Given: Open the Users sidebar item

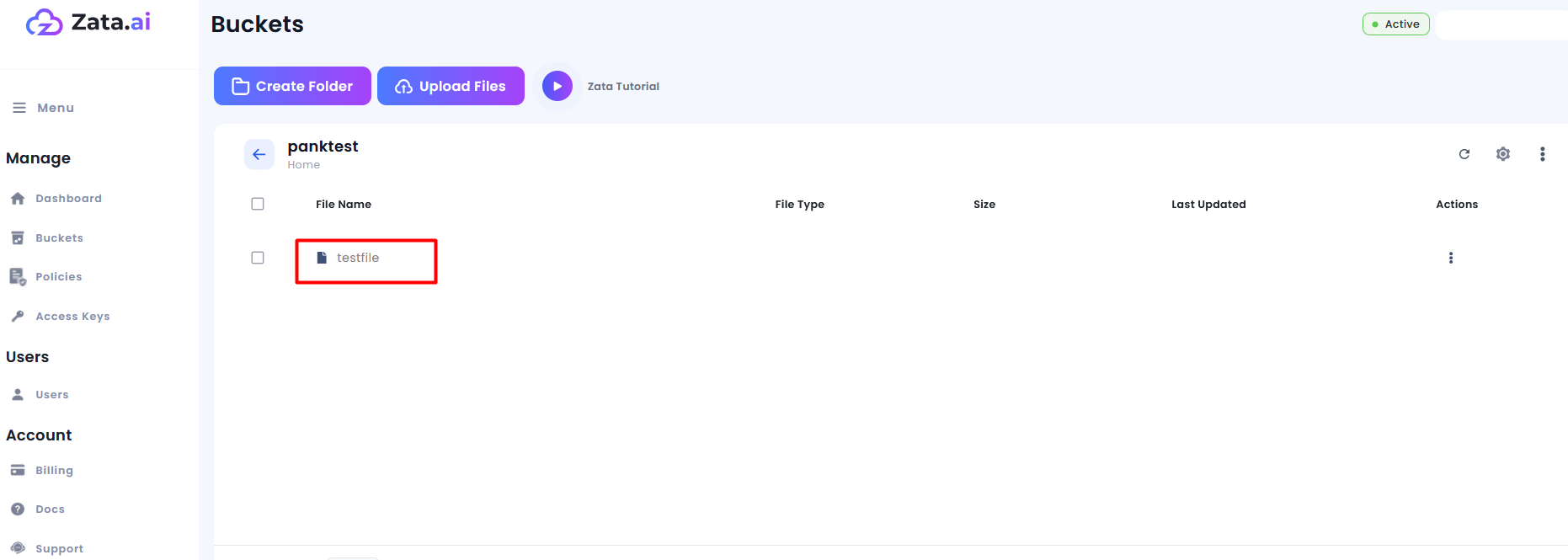Looking at the screenshot, I should click(x=51, y=395).
